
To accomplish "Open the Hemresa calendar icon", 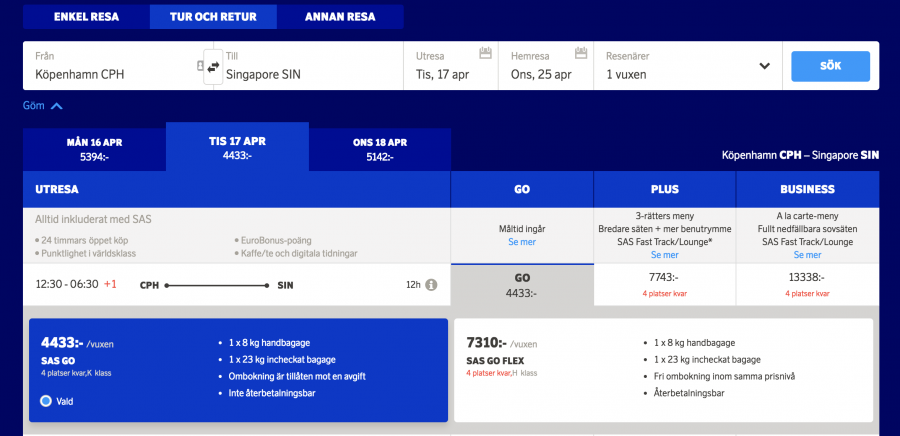I will pyautogui.click(x=580, y=53).
